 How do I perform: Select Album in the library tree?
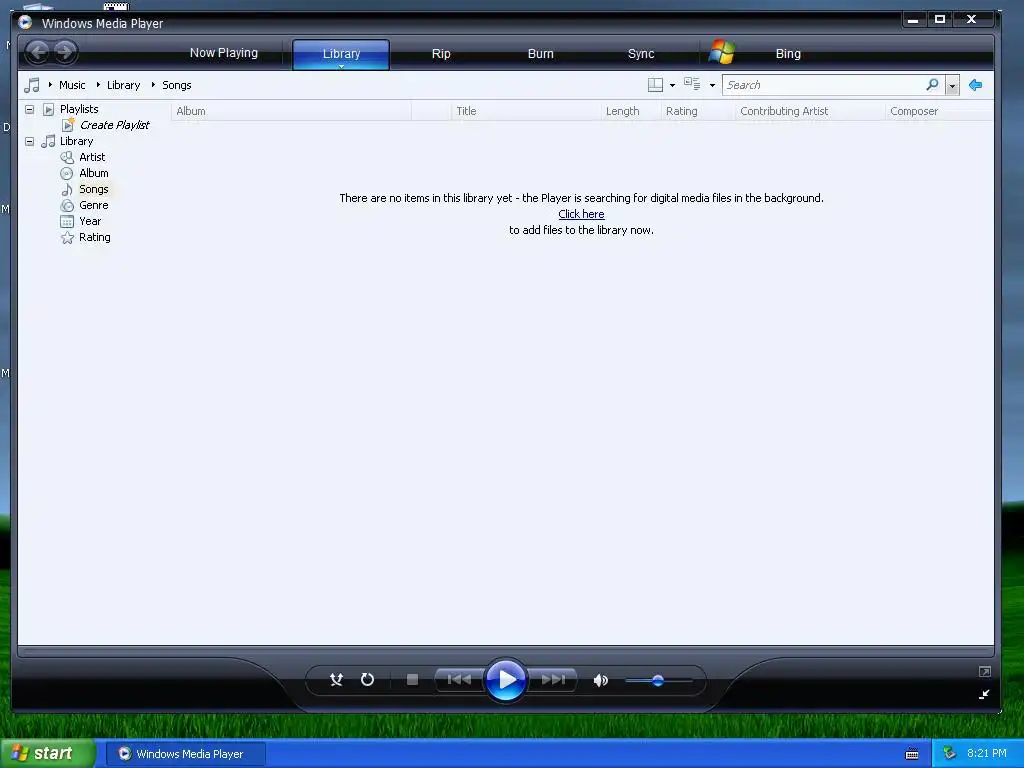(94, 173)
